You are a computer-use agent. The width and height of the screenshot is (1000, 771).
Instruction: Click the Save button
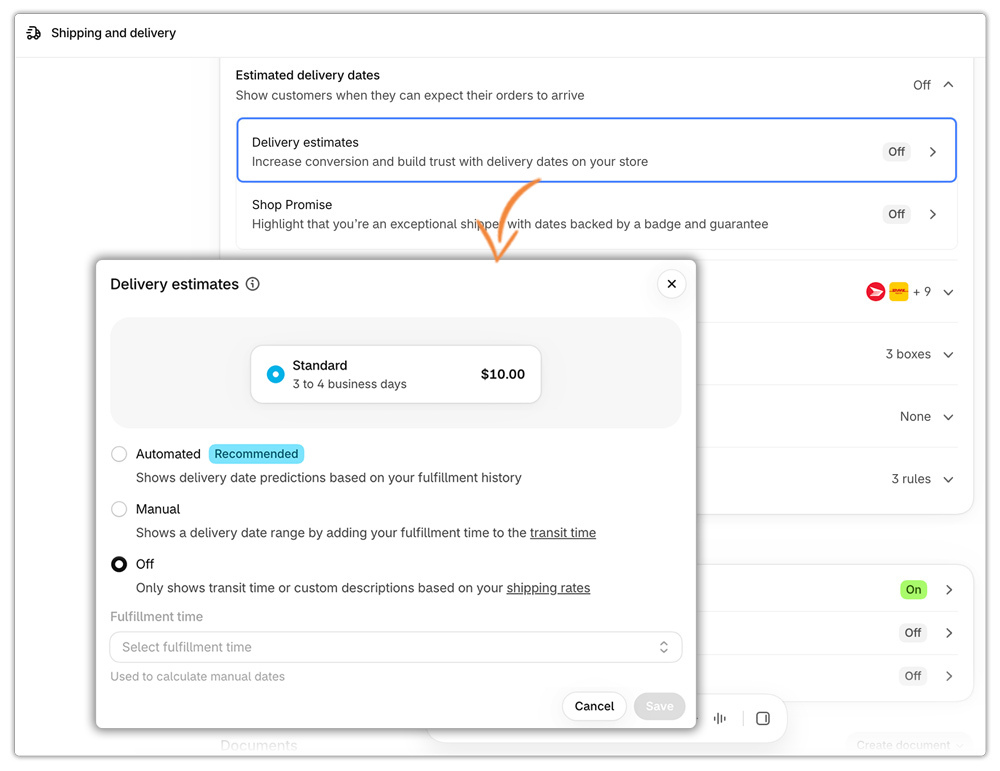tap(659, 707)
